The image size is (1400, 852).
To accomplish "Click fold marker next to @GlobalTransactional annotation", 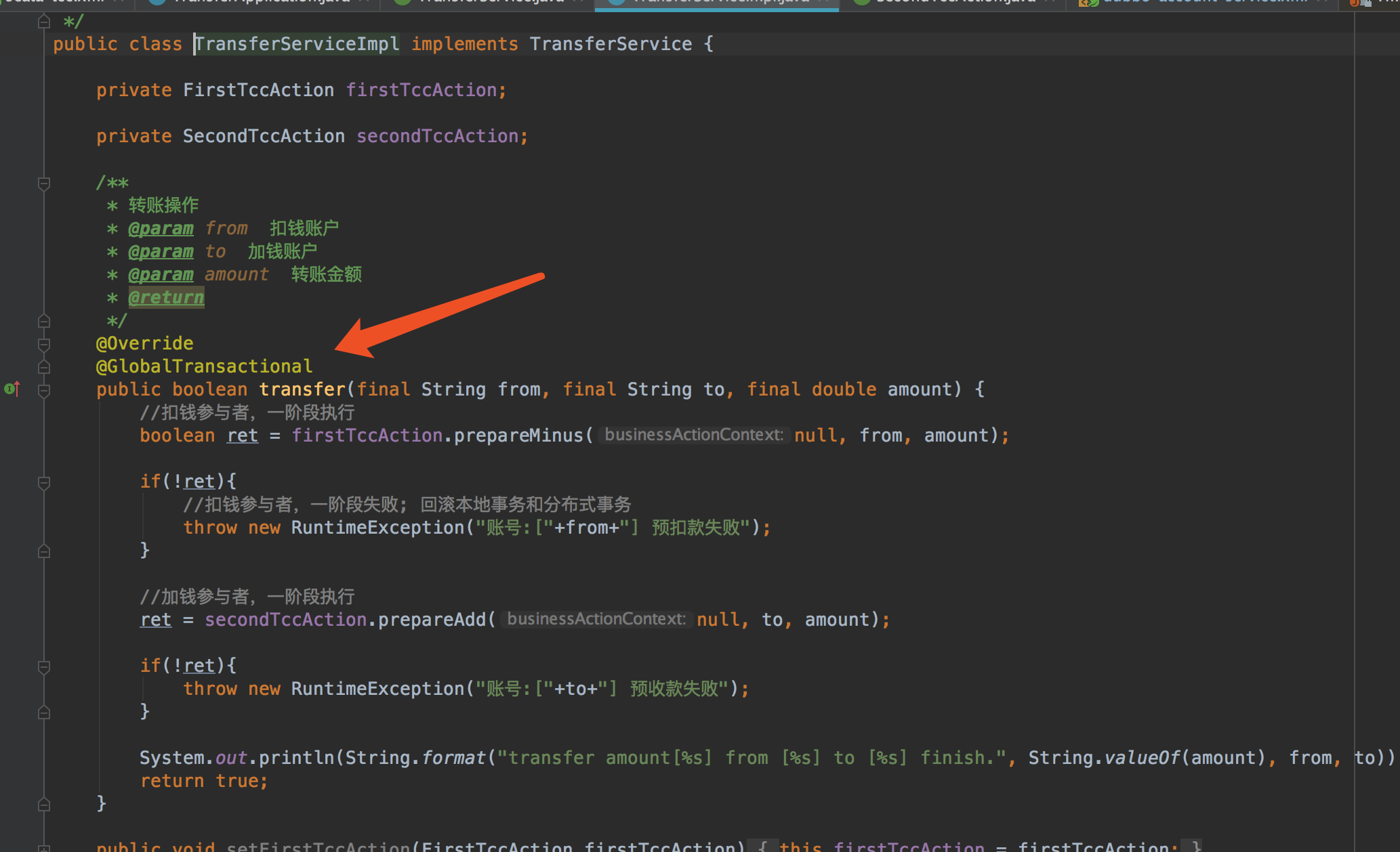I will coord(44,367).
